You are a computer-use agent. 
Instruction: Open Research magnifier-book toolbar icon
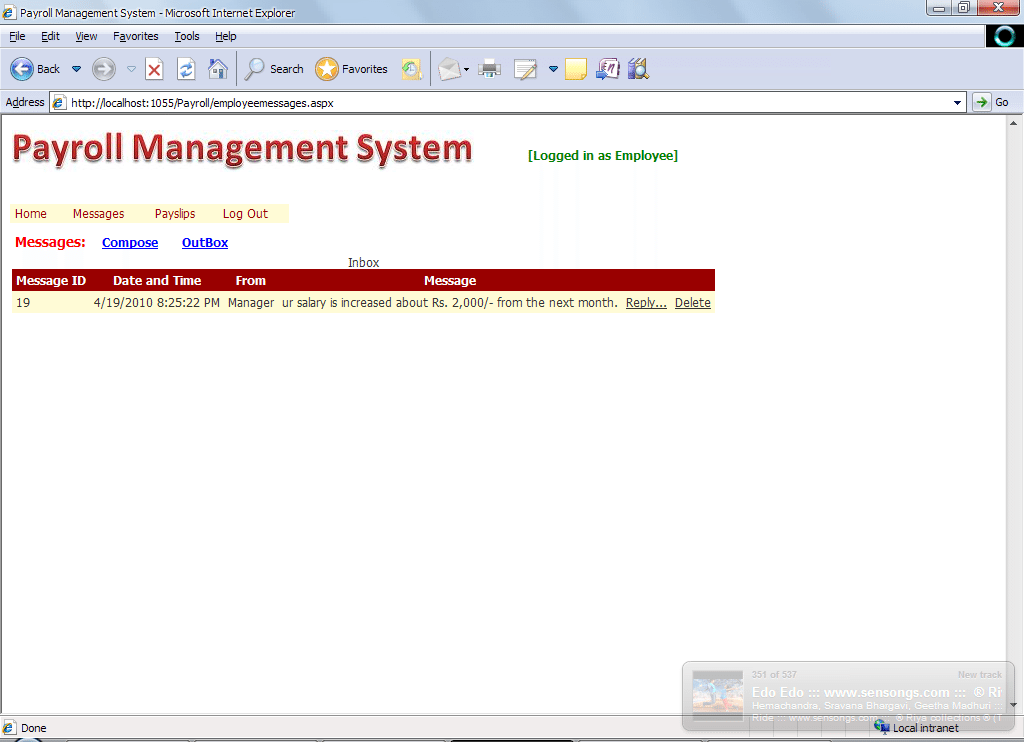[x=638, y=69]
